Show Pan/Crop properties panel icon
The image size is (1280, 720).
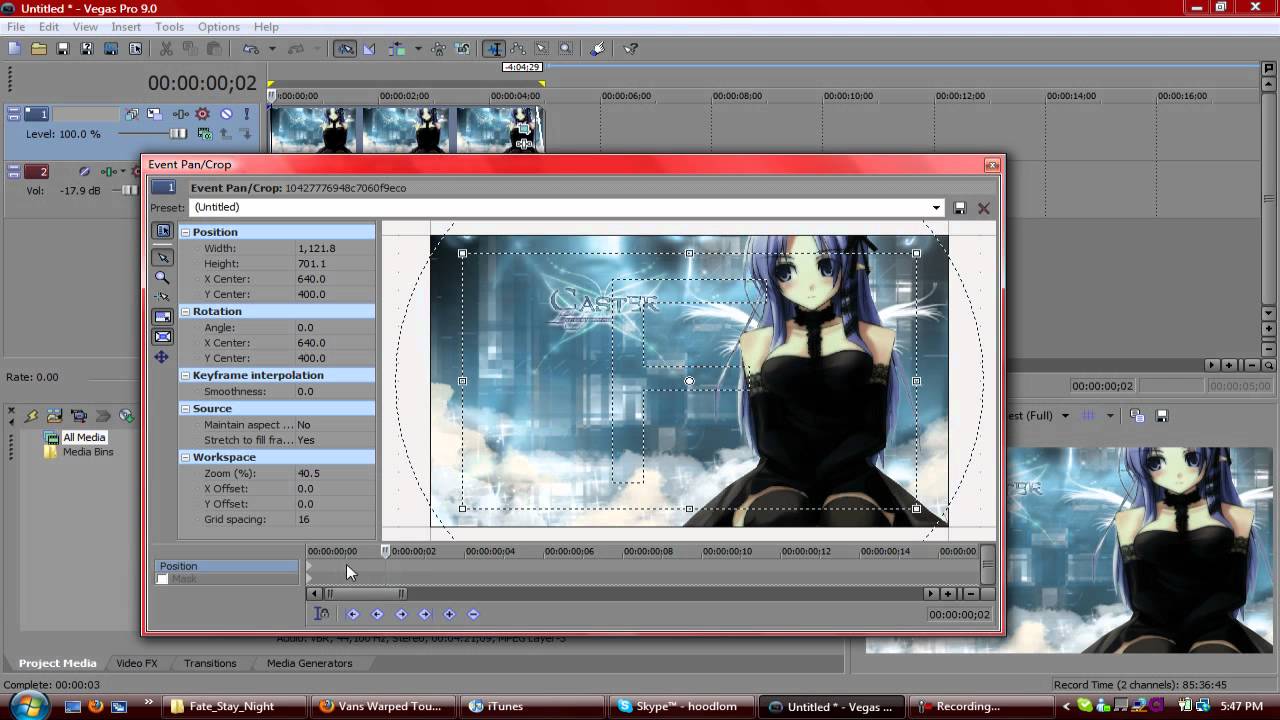pyautogui.click(x=162, y=231)
